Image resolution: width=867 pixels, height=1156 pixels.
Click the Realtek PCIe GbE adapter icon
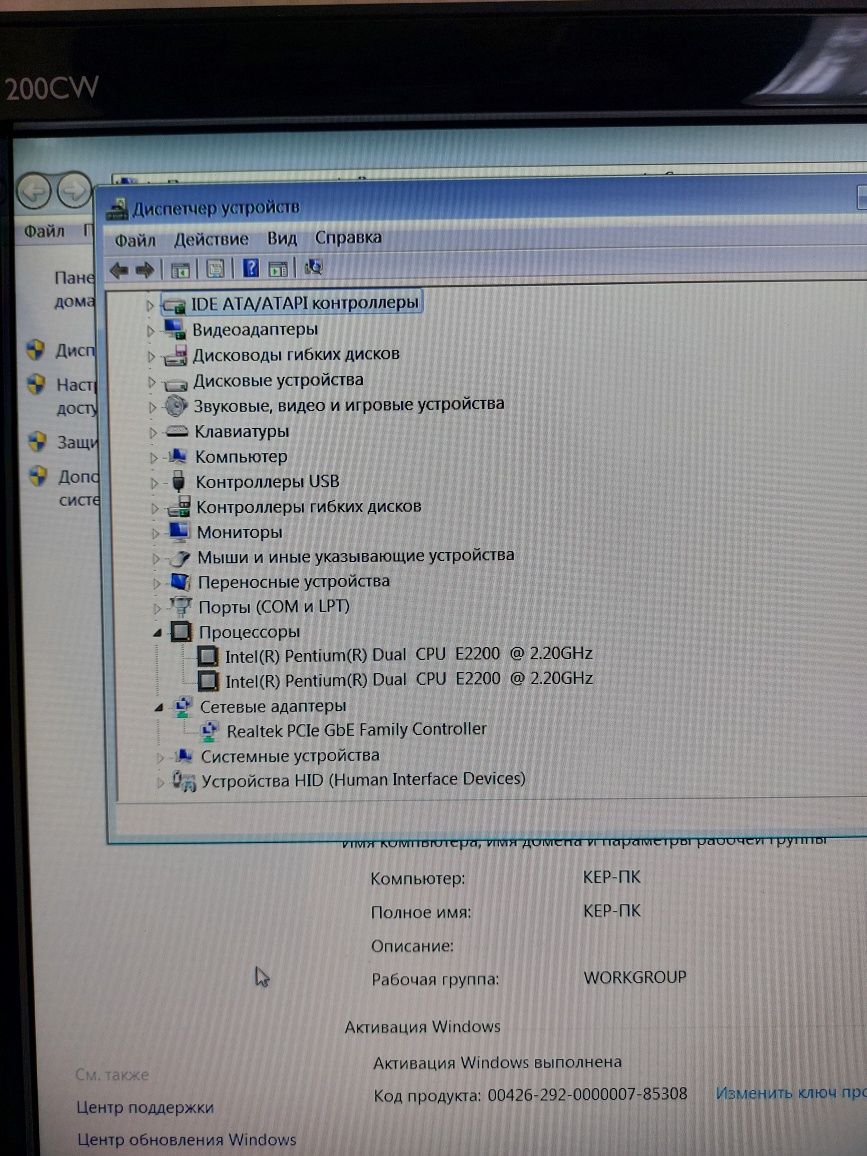(x=209, y=731)
